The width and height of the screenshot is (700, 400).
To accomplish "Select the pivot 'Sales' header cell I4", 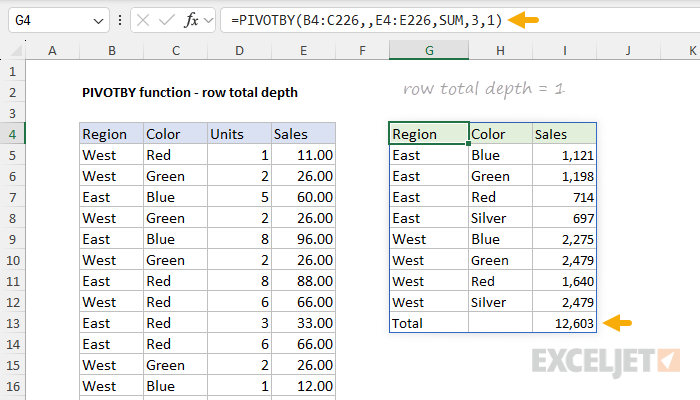I will 564,134.
